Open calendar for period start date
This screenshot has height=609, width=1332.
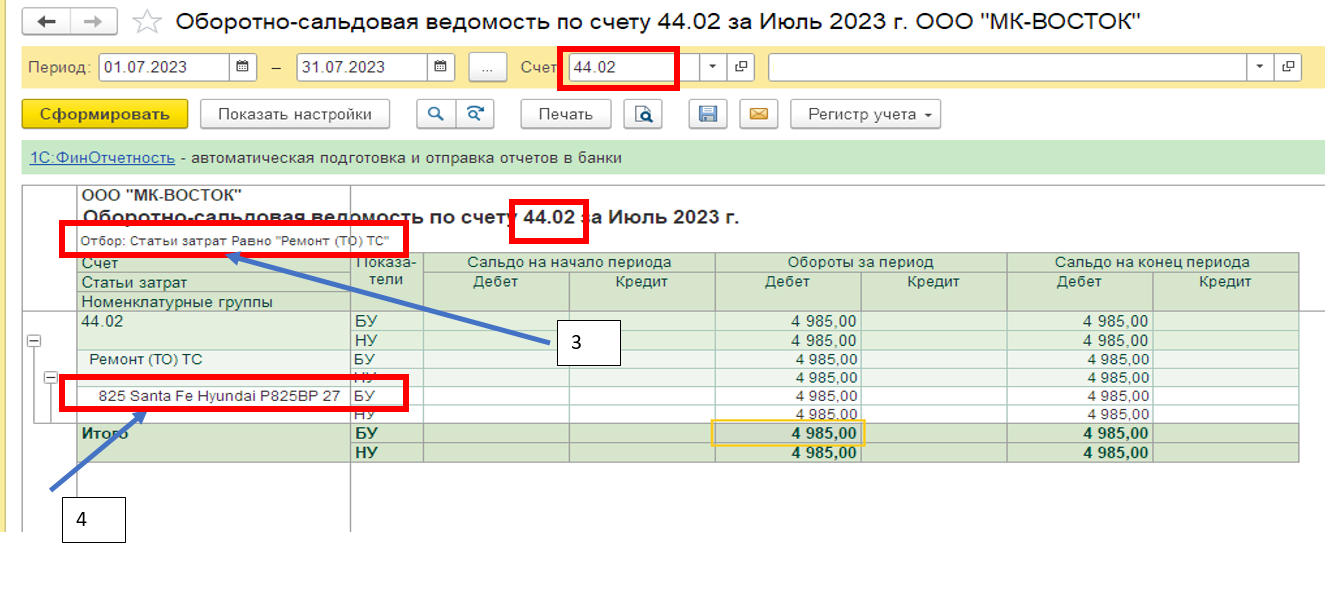[242, 67]
